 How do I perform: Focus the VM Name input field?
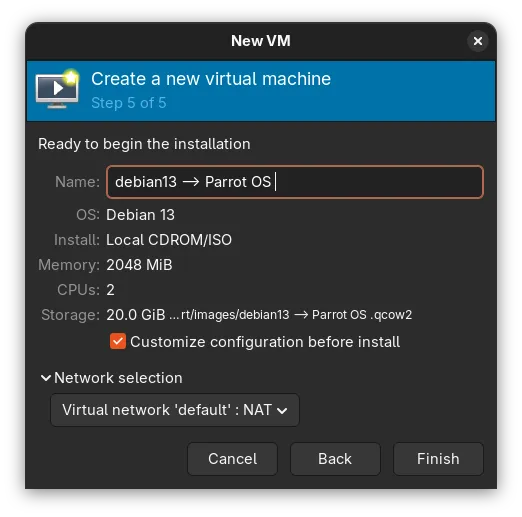pos(295,182)
